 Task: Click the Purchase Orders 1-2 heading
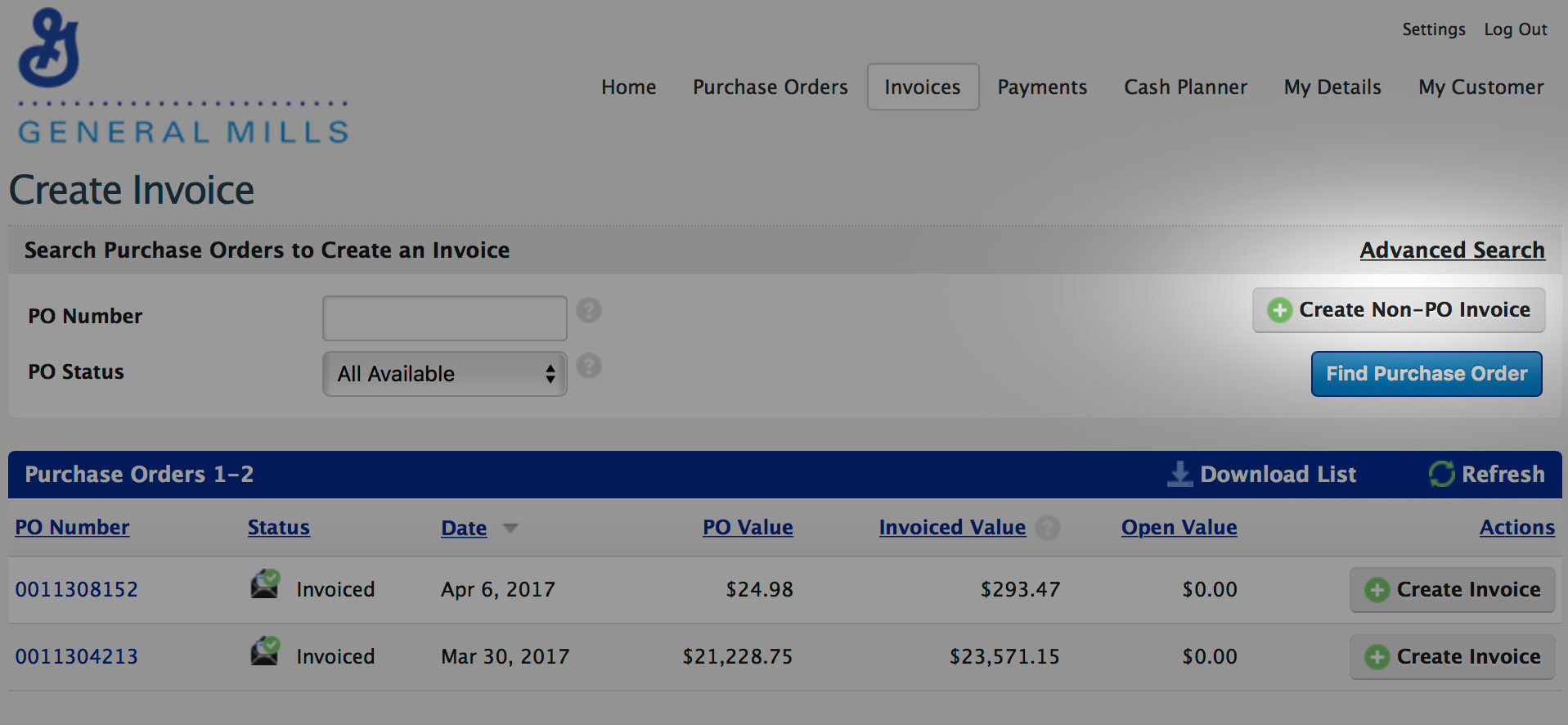click(139, 475)
